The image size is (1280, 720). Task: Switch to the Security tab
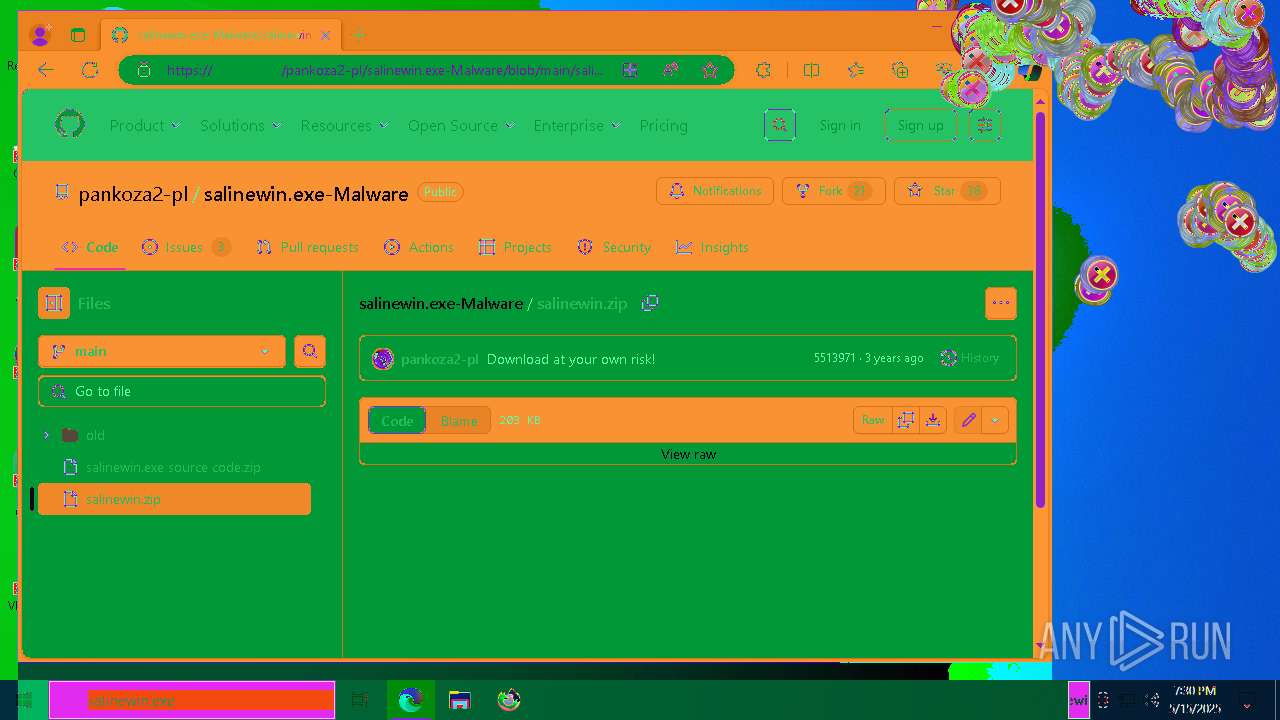[614, 247]
